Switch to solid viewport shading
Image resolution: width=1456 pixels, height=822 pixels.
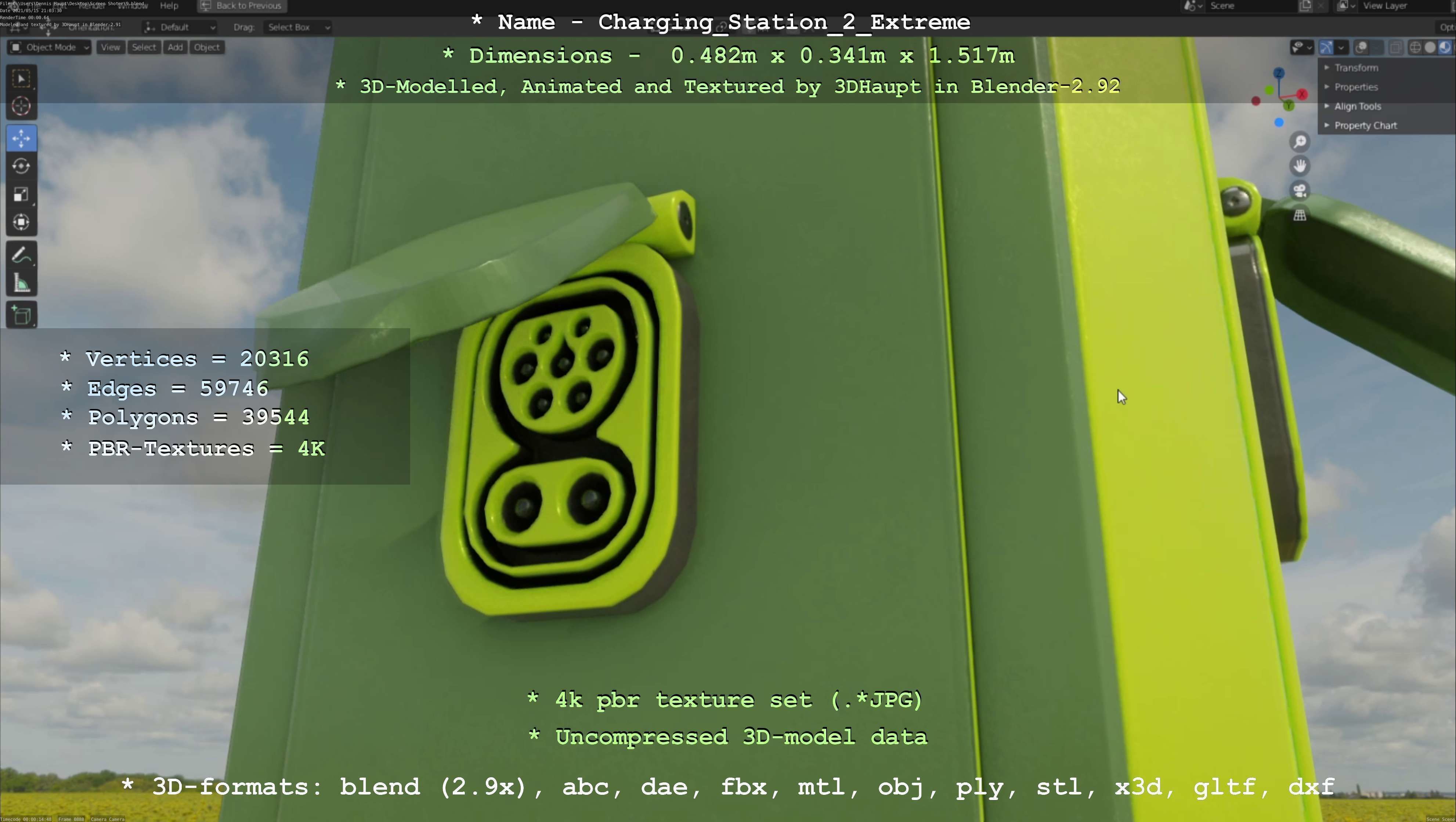coord(1430,47)
